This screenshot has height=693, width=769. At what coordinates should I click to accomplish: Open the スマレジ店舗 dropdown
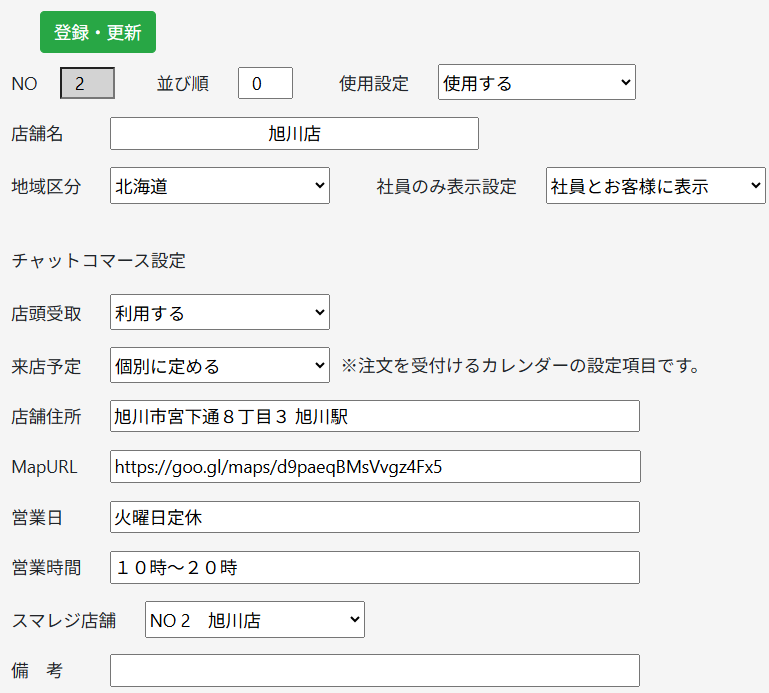tap(255, 619)
